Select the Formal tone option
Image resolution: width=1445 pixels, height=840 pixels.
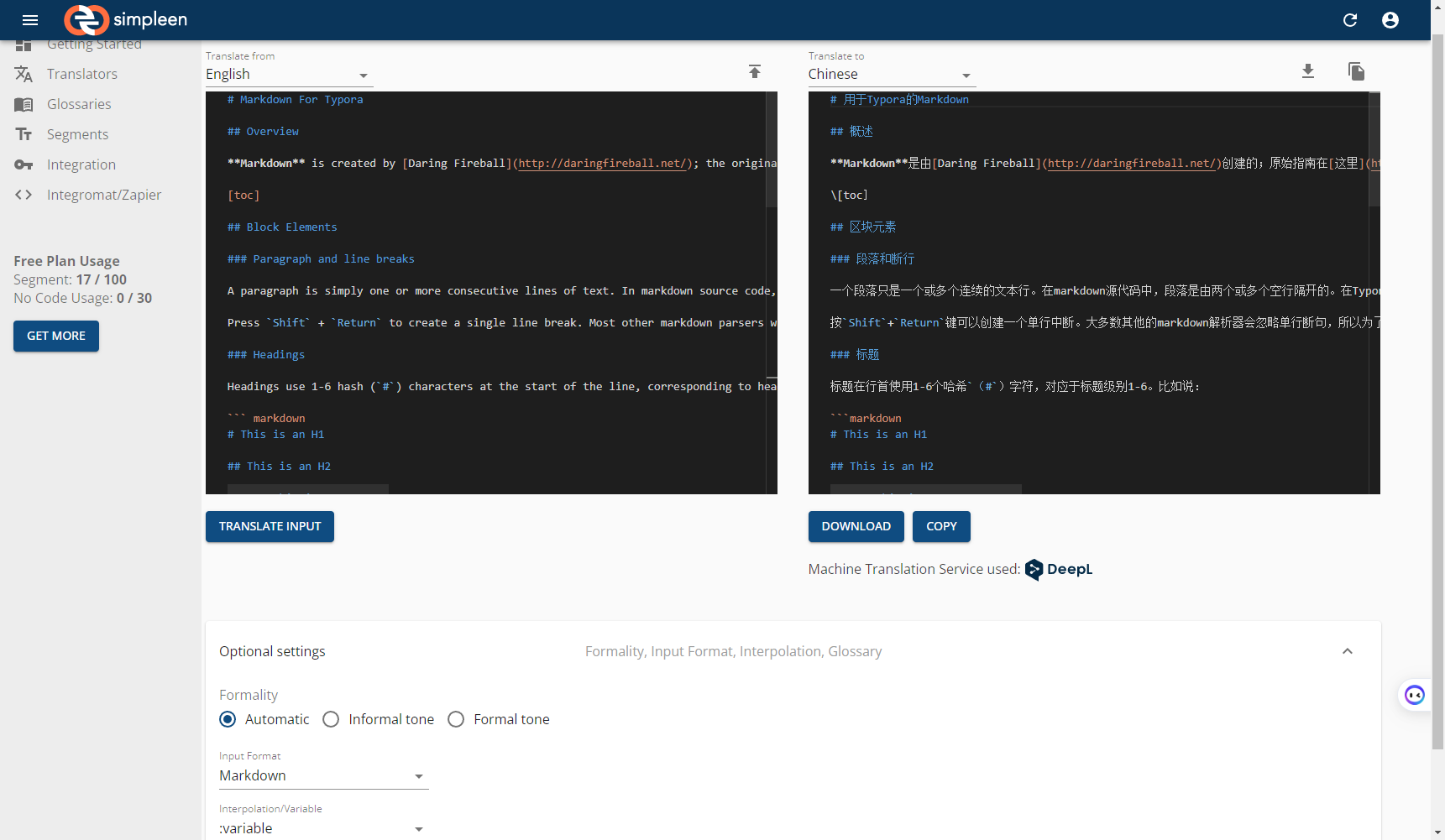click(x=456, y=719)
